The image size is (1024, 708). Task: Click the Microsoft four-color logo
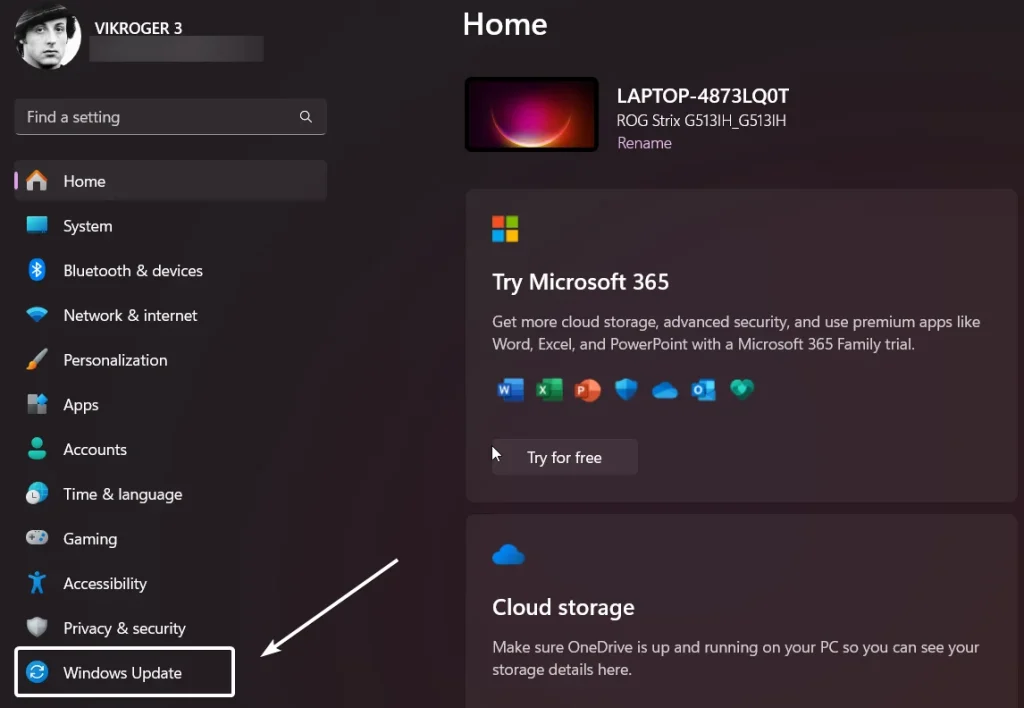tap(505, 229)
